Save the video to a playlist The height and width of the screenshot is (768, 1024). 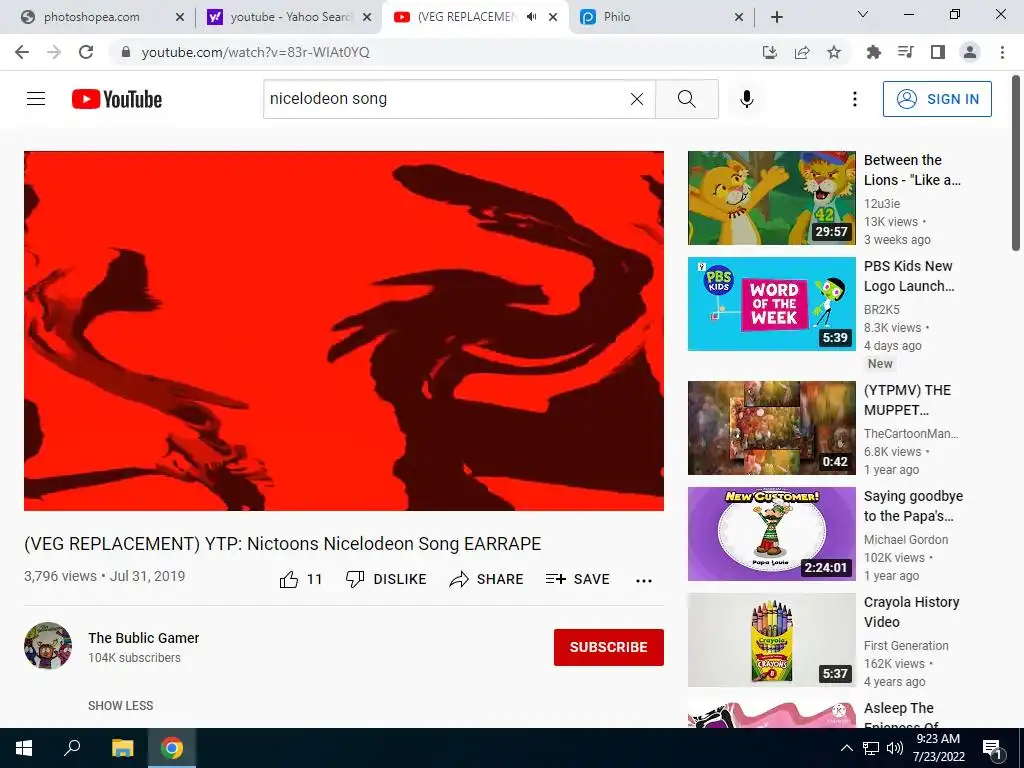pos(577,579)
